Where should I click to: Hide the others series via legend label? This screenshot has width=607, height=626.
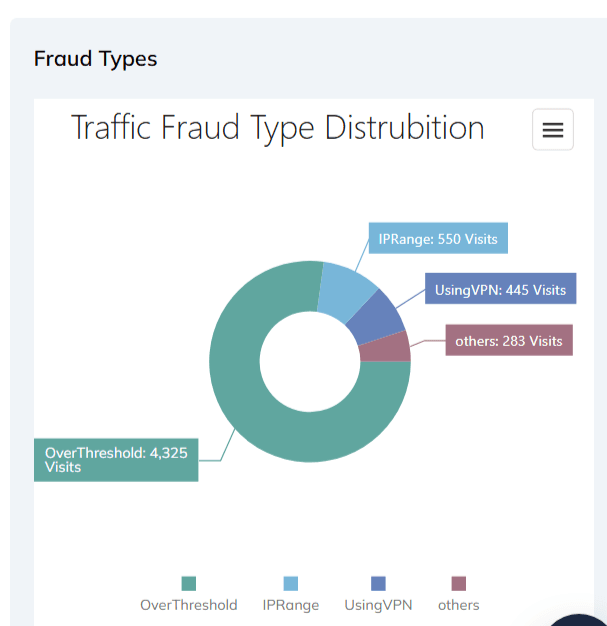click(459, 605)
